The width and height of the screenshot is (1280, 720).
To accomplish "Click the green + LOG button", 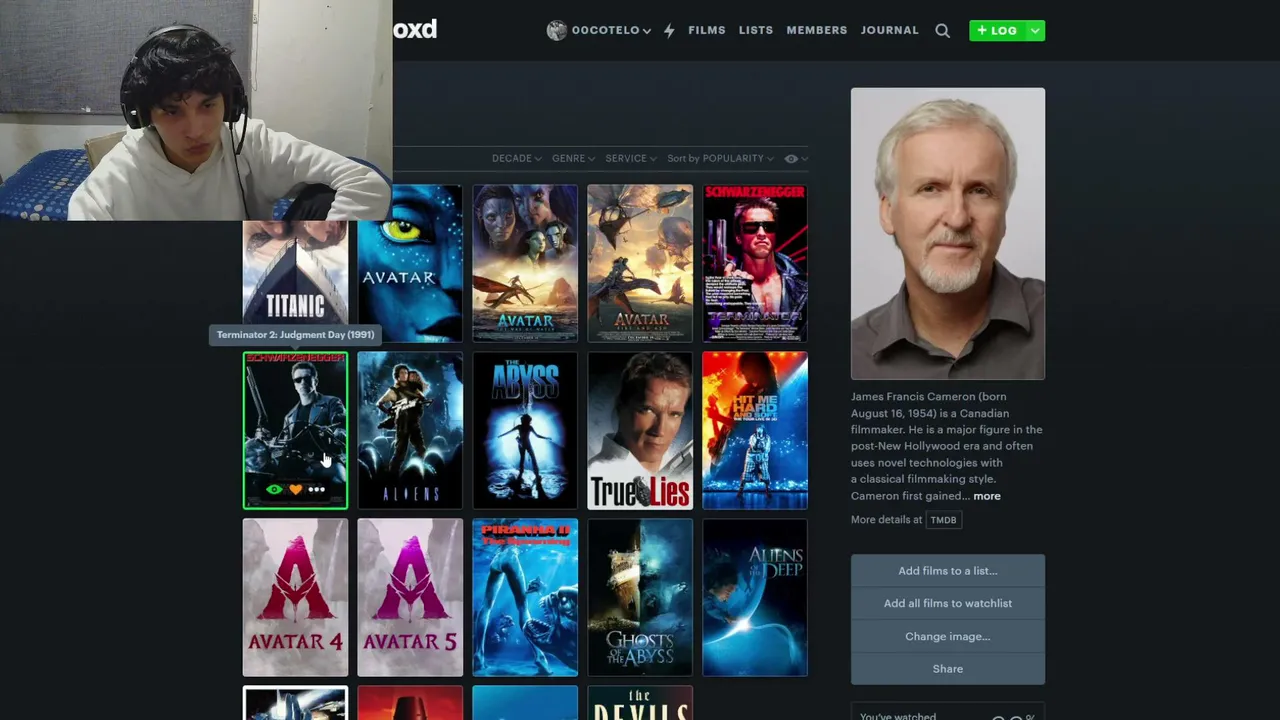I will coord(997,31).
